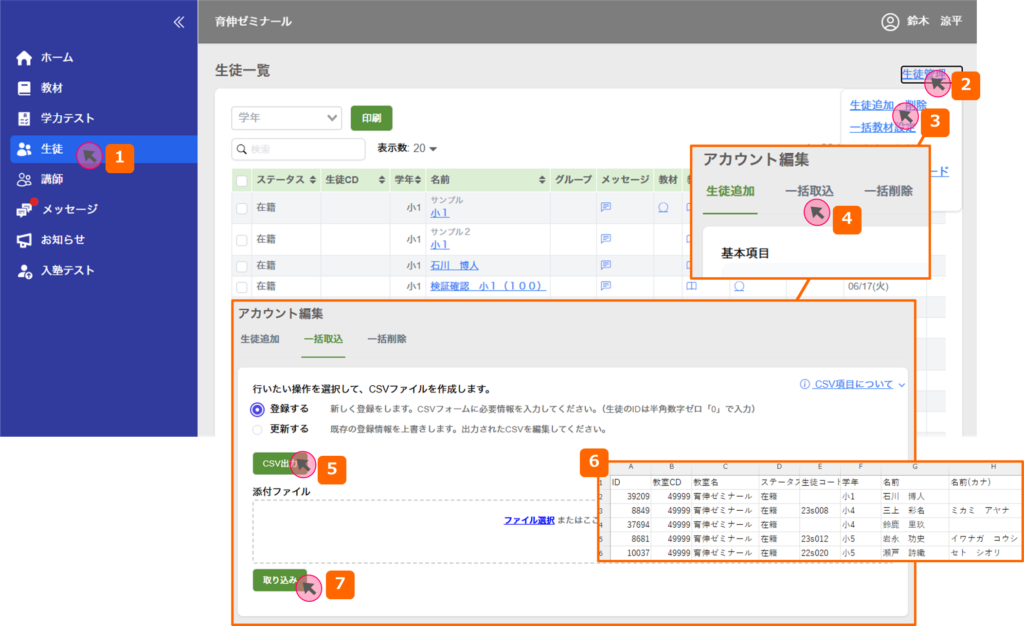The image size is (1024, 626).
Task: Click the 講師 people icon in the sidebar
Action: 24,179
